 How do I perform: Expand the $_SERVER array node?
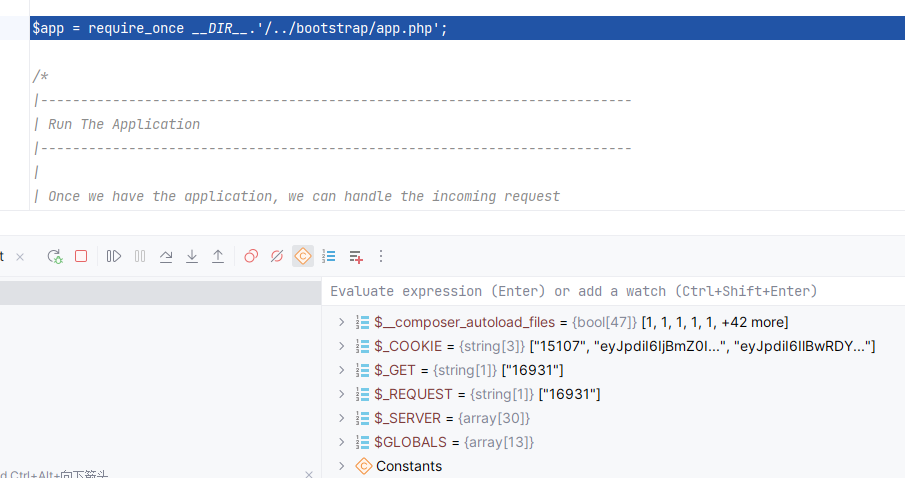point(341,418)
